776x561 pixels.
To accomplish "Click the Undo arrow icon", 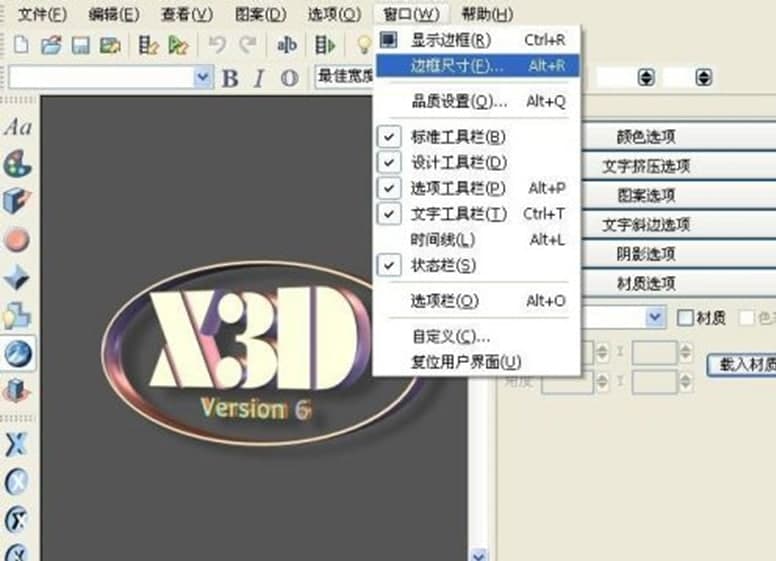I will point(217,45).
